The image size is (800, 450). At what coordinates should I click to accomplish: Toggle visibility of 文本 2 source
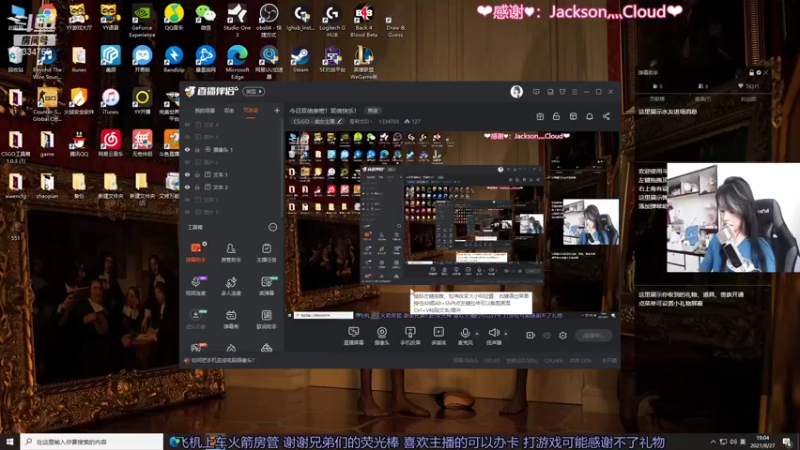[x=187, y=187]
